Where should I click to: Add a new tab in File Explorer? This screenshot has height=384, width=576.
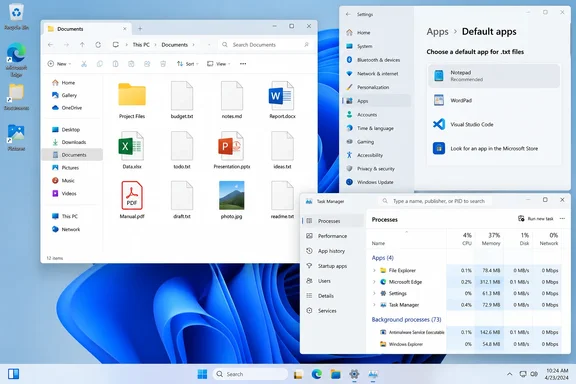[x=140, y=29]
